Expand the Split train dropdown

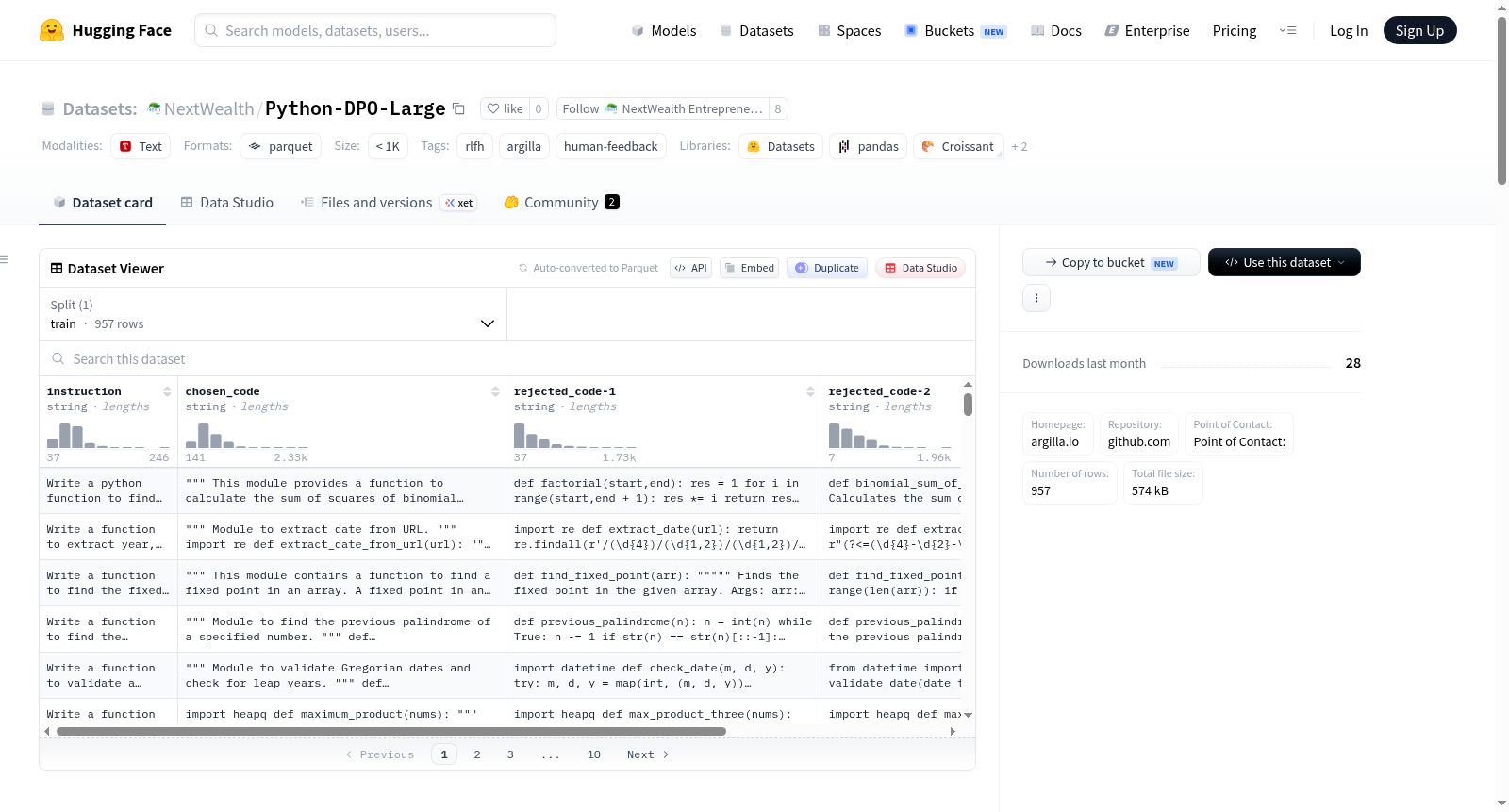[x=273, y=314]
